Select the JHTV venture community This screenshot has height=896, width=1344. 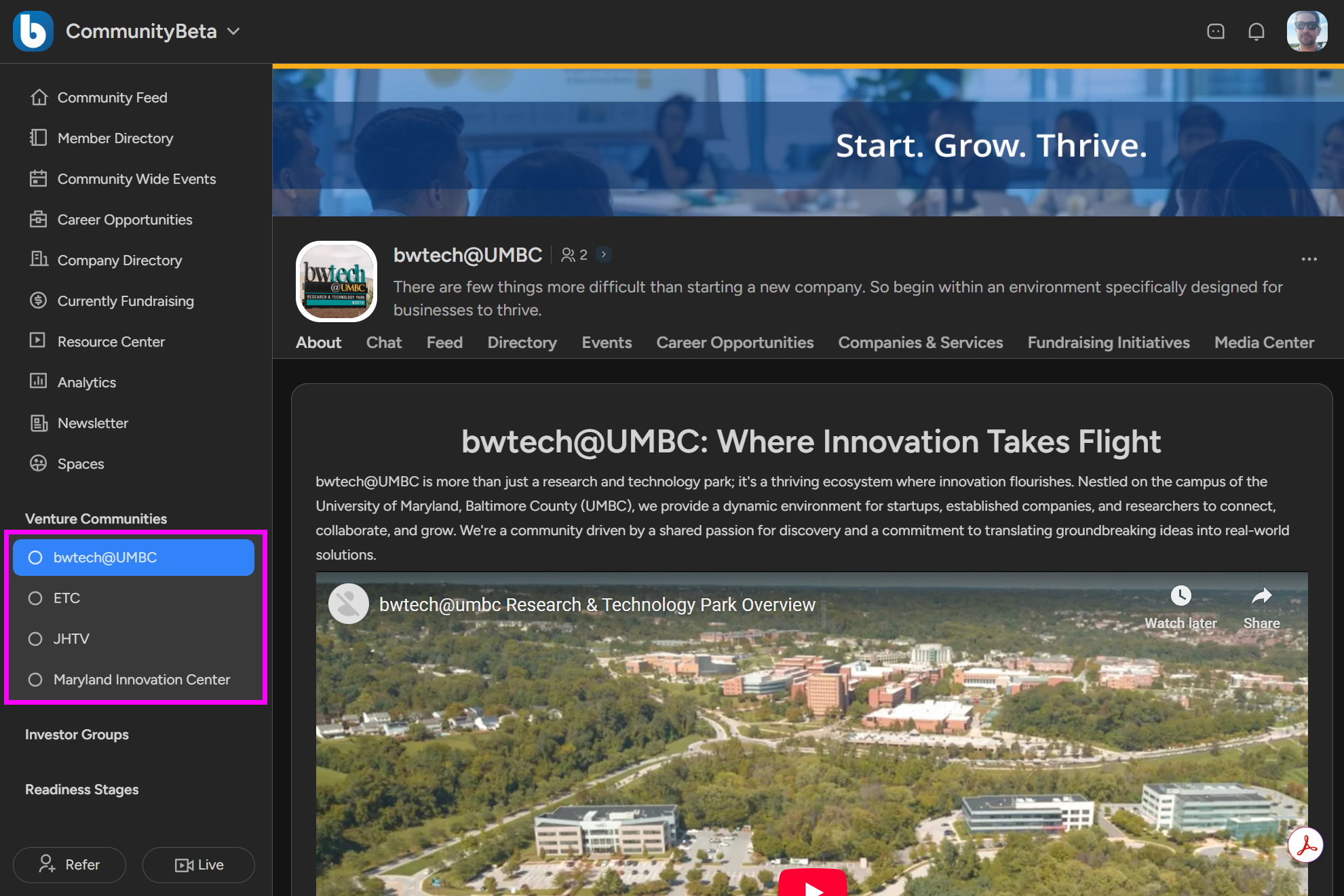click(134, 639)
